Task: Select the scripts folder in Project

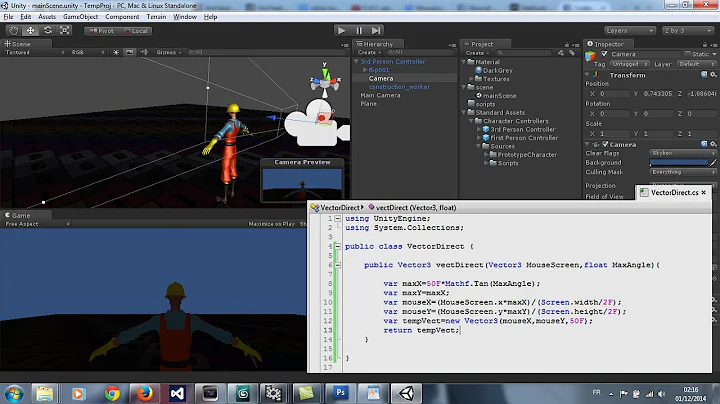Action: click(x=481, y=104)
